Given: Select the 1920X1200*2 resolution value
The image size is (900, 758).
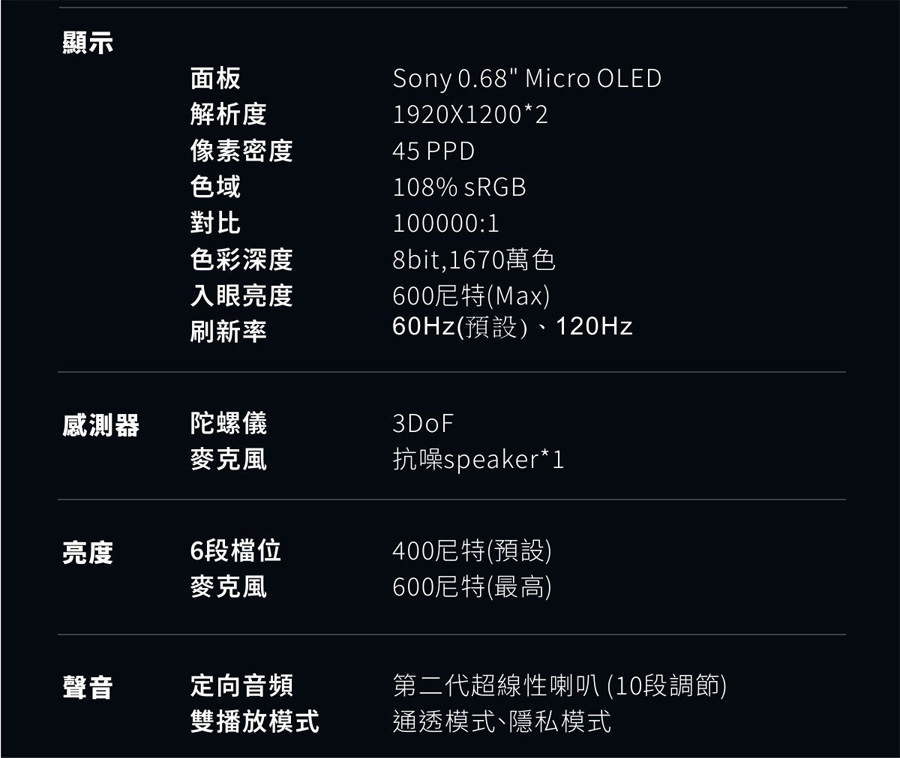Looking at the screenshot, I should point(470,115).
